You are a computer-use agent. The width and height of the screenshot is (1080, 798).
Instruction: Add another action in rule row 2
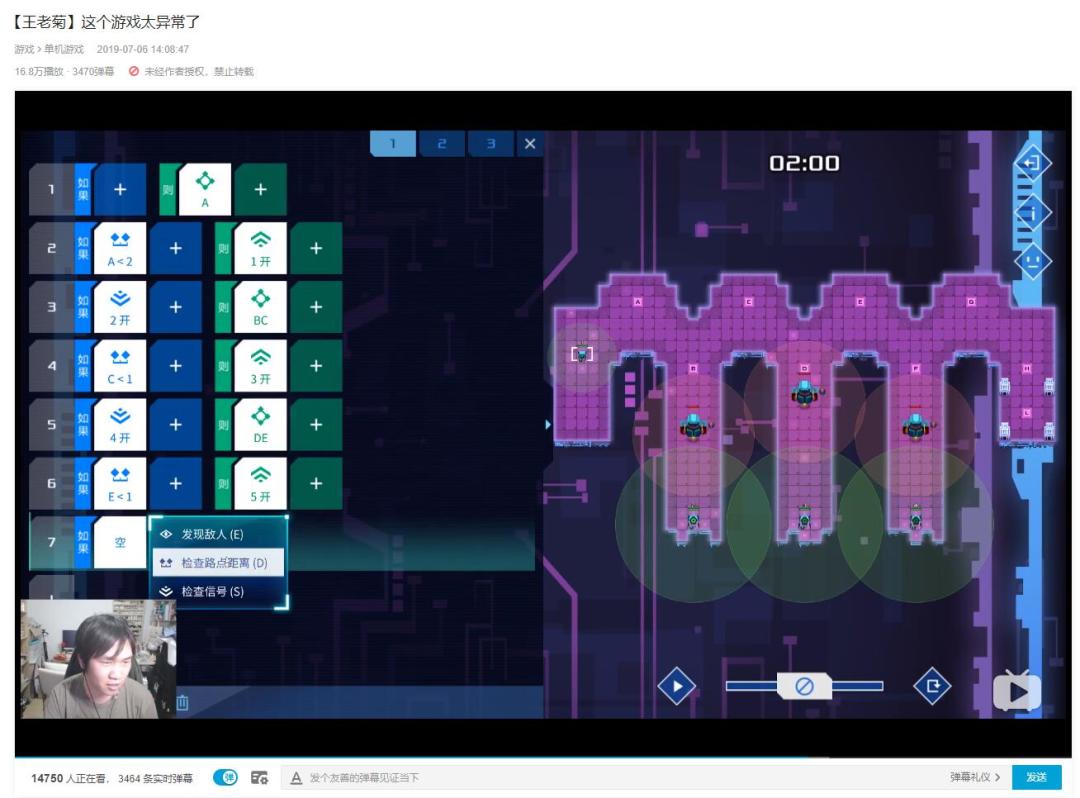316,248
